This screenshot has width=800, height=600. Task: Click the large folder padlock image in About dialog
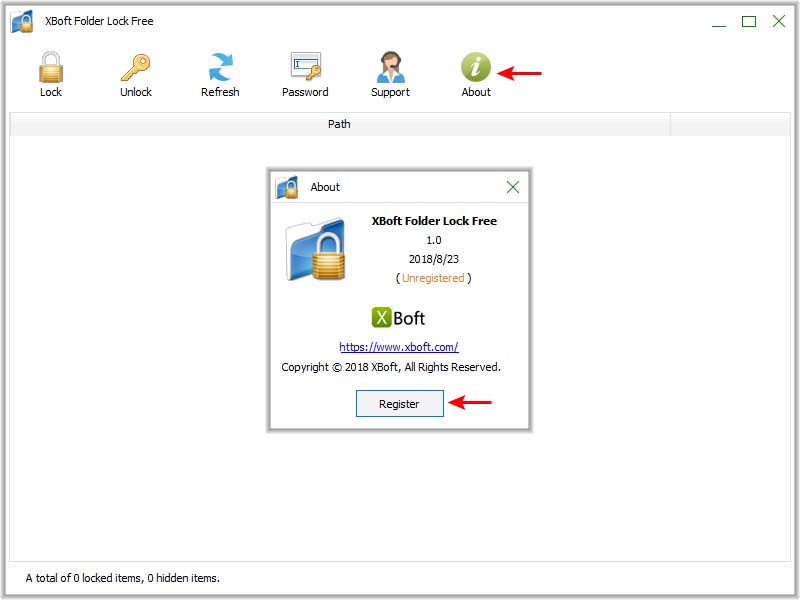coord(316,249)
